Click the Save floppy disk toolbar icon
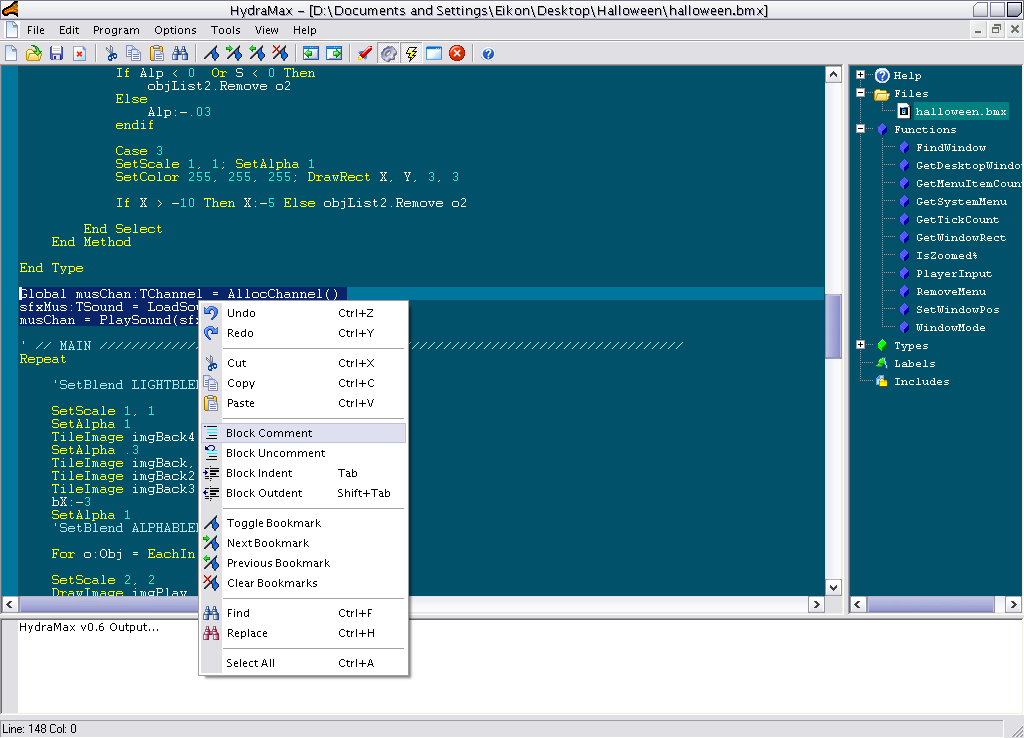Viewport: 1024px width, 738px height. pyautogui.click(x=56, y=53)
